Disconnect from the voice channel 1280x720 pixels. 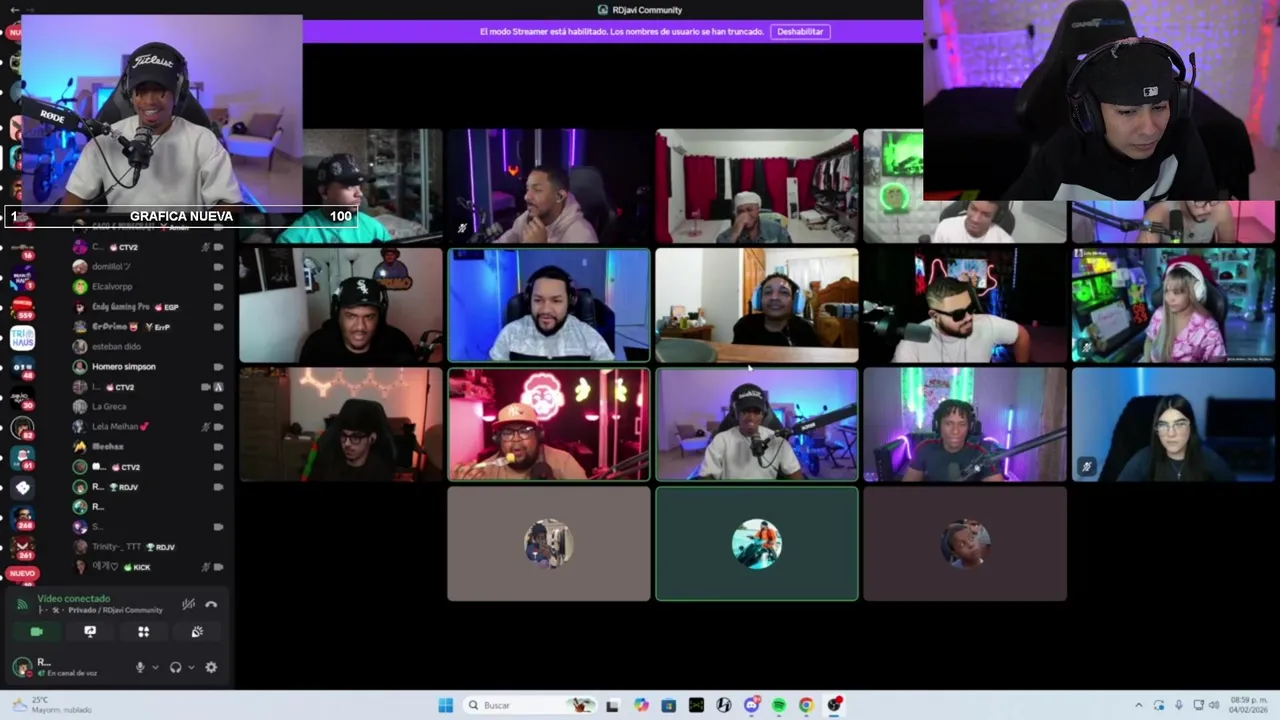[x=211, y=604]
